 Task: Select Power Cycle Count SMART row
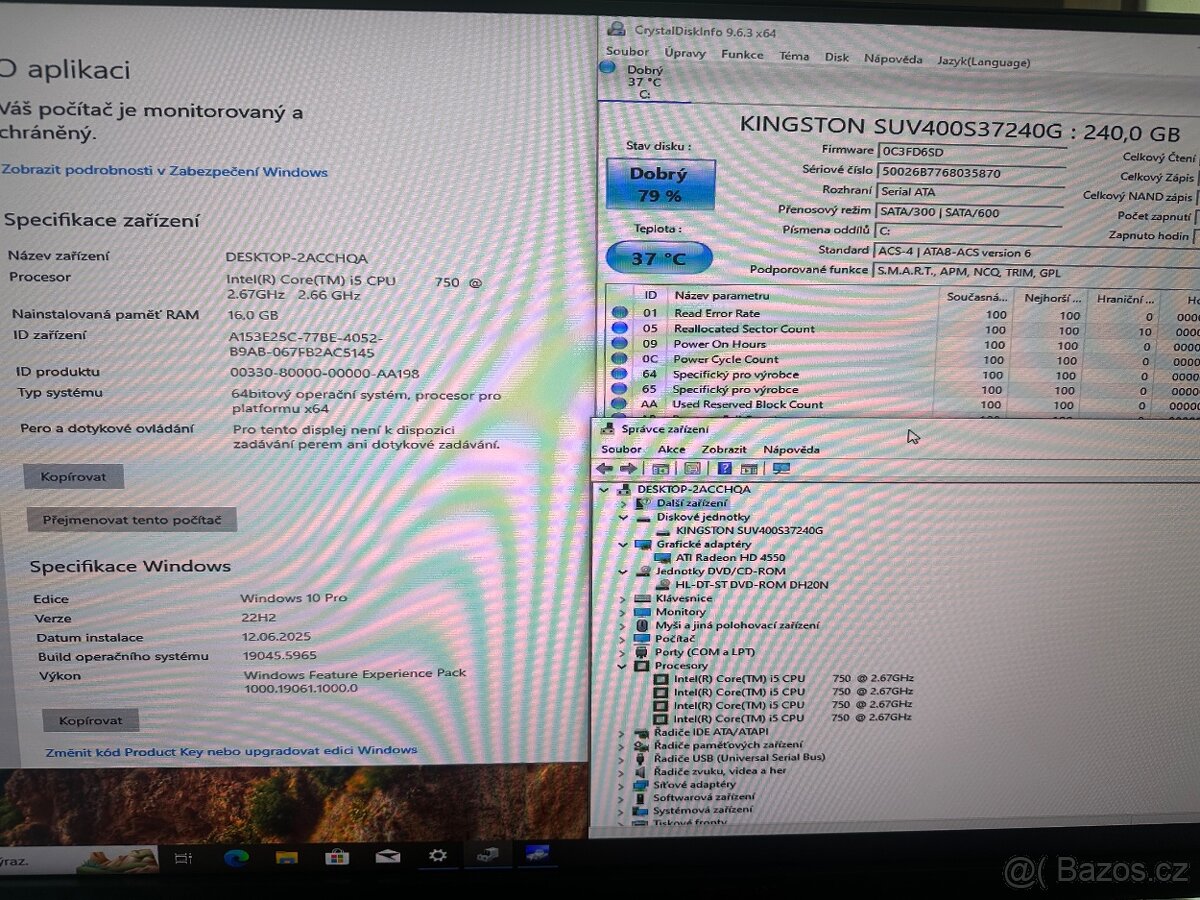(x=904, y=359)
